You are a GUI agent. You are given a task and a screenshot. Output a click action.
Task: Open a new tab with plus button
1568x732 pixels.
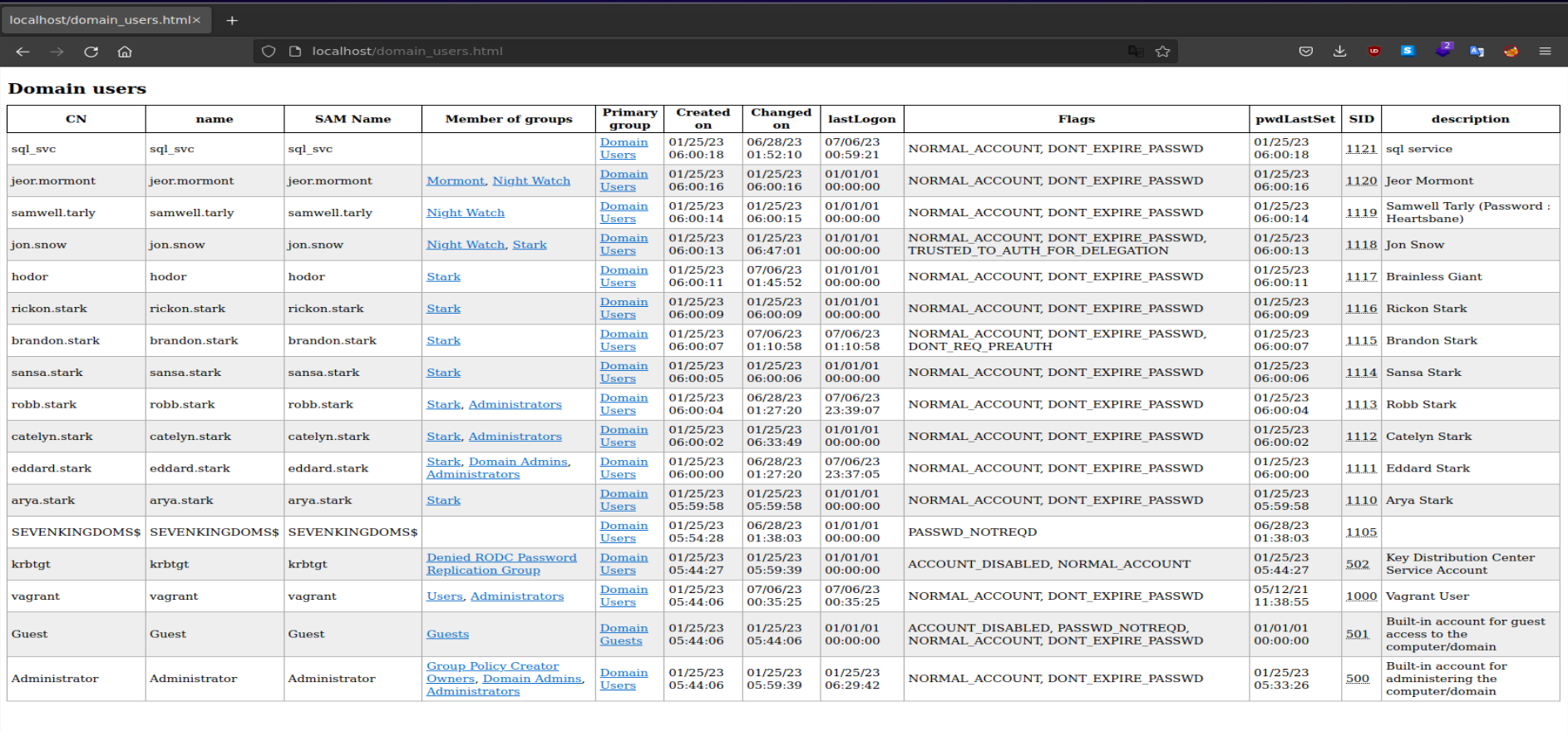[x=232, y=20]
